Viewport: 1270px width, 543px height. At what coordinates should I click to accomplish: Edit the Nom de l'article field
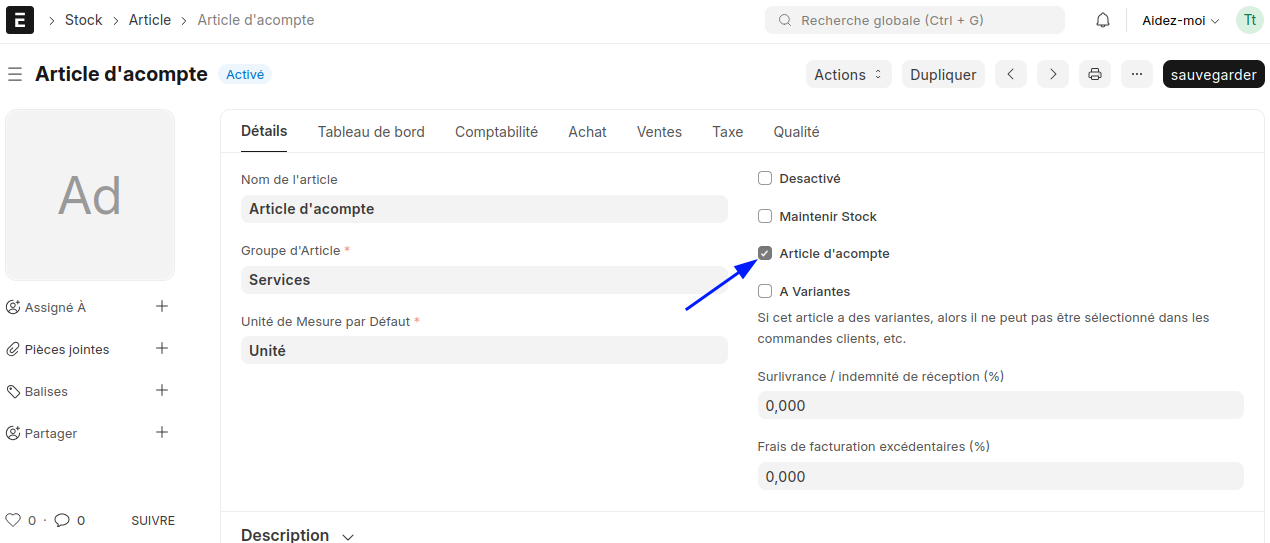point(484,209)
